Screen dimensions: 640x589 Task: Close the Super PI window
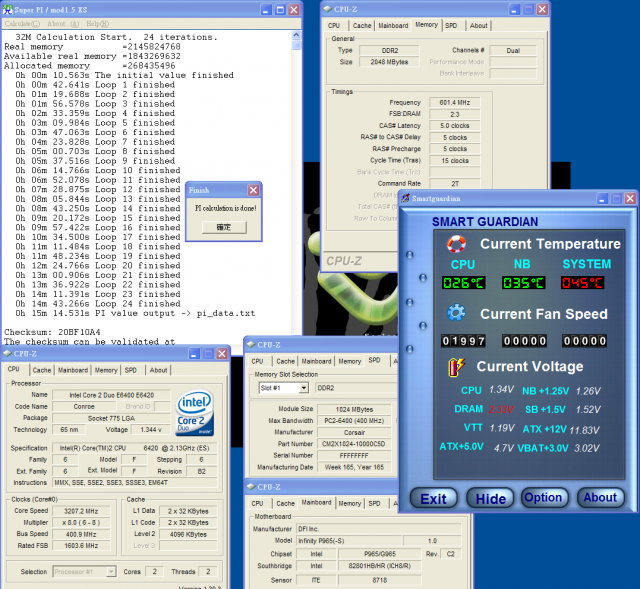point(294,10)
